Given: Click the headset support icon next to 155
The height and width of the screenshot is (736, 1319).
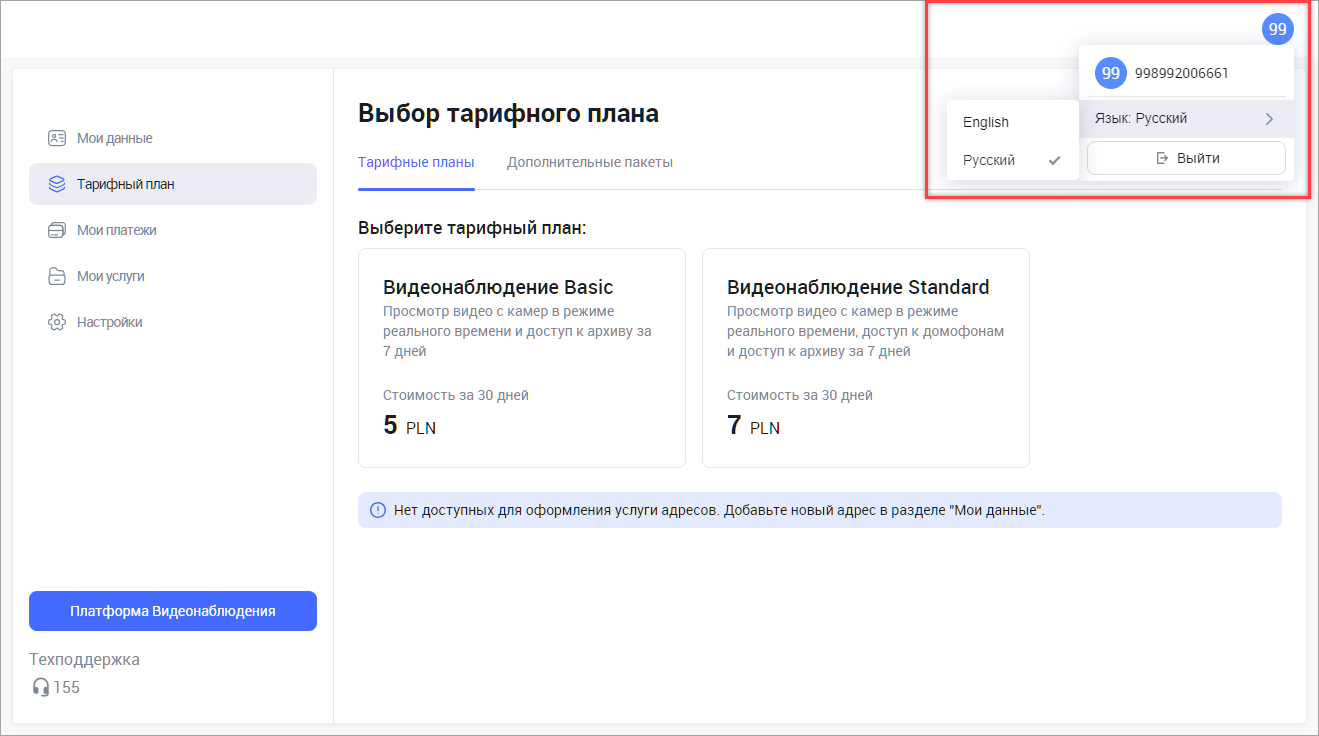Looking at the screenshot, I should pos(41,687).
